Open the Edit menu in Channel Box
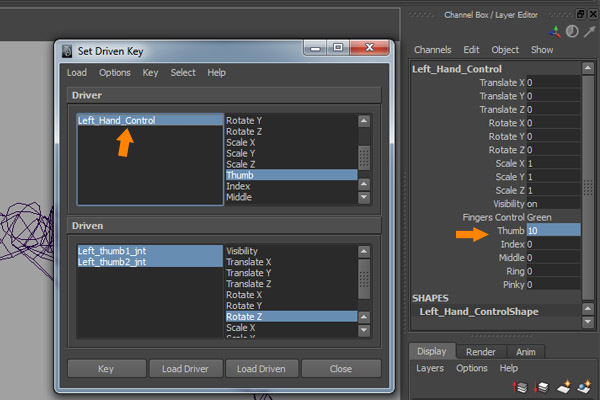Viewport: 600px width, 400px height. tap(471, 50)
